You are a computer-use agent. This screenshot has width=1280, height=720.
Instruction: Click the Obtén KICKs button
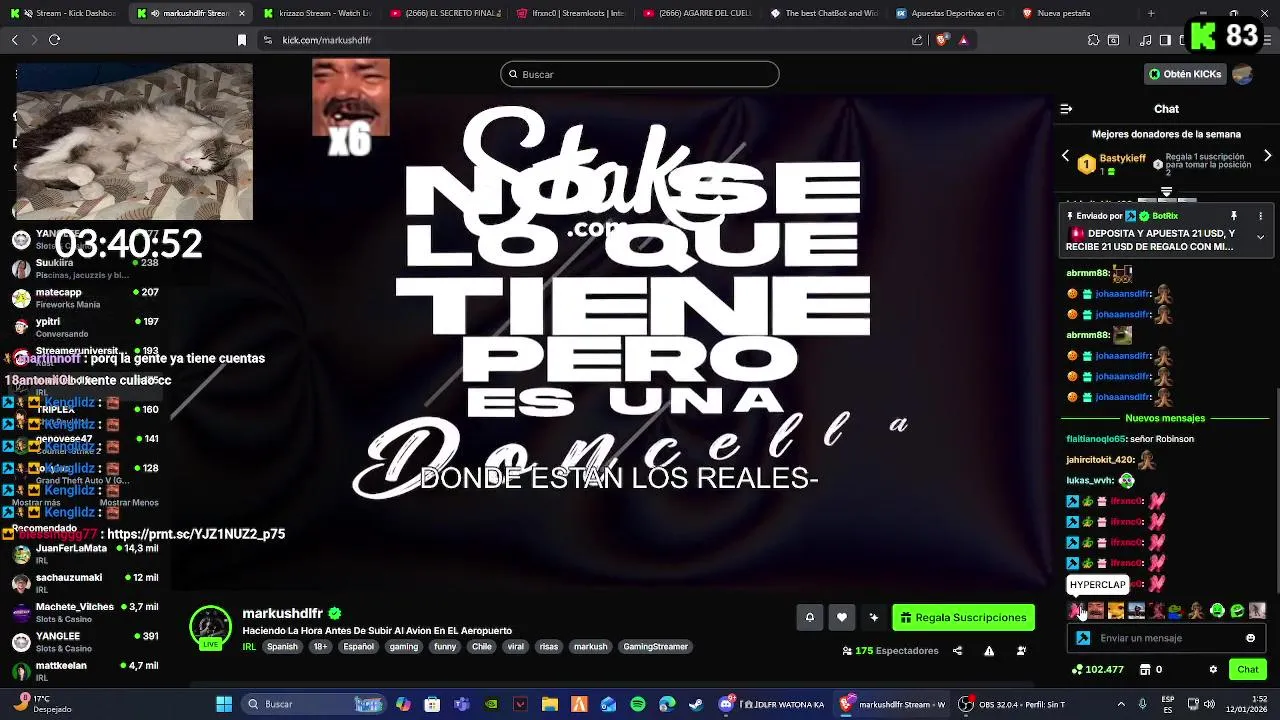pos(1185,74)
